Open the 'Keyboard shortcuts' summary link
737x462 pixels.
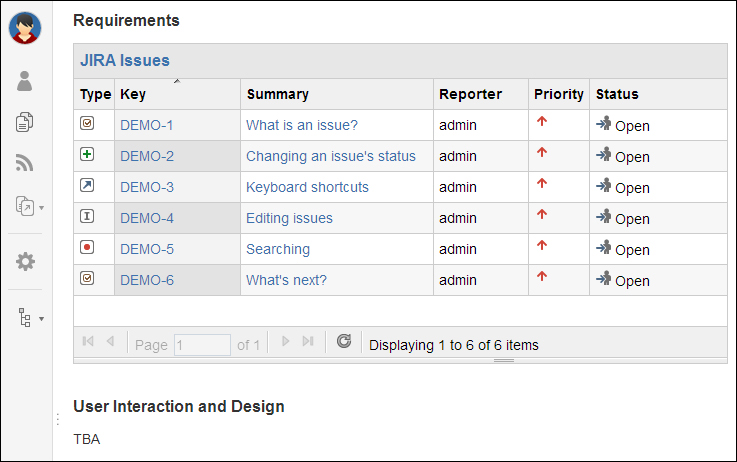coord(307,187)
